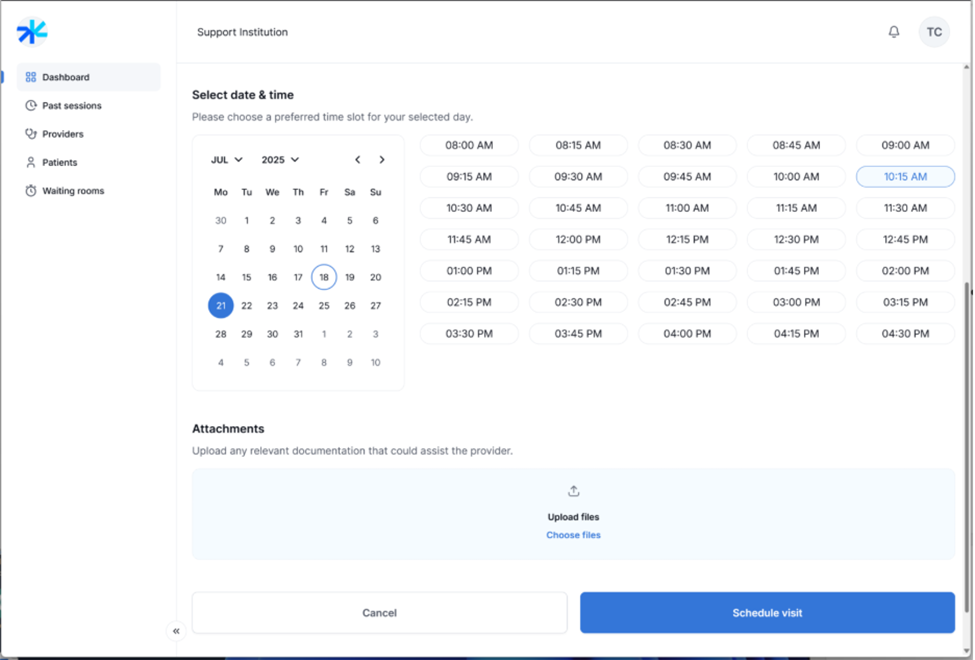Choose the 02:30 PM time slot
The width and height of the screenshot is (975, 660).
click(578, 302)
